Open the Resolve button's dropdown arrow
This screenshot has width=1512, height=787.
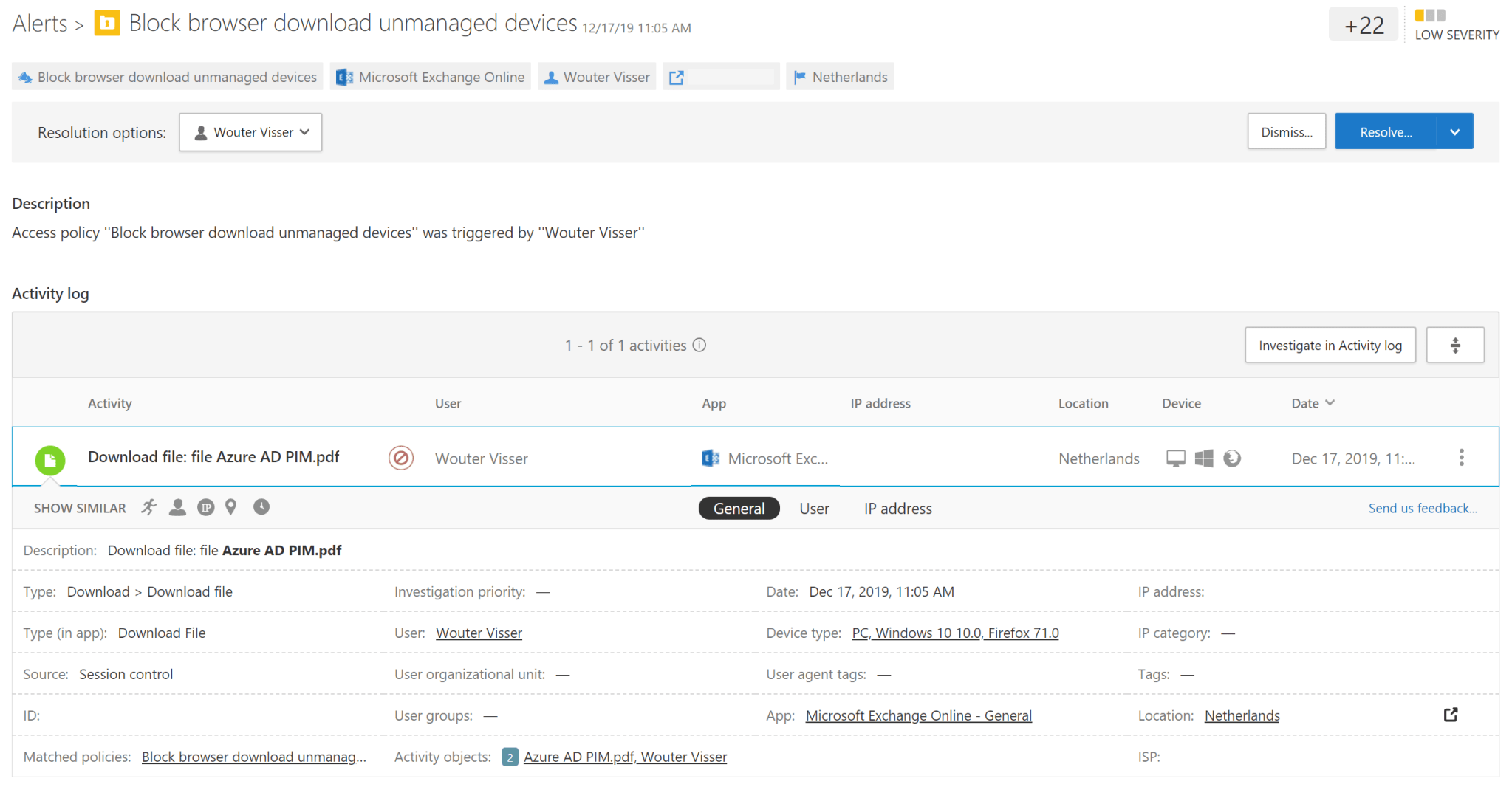[1454, 131]
